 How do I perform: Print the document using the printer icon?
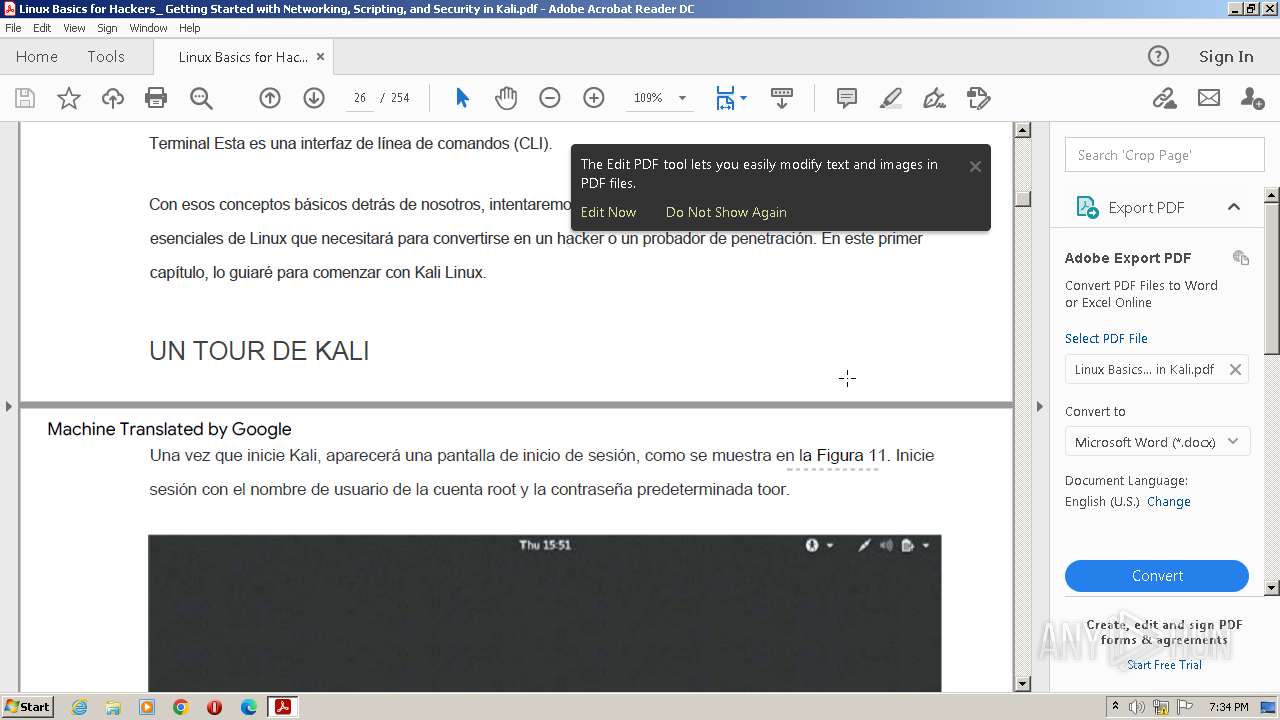[156, 98]
